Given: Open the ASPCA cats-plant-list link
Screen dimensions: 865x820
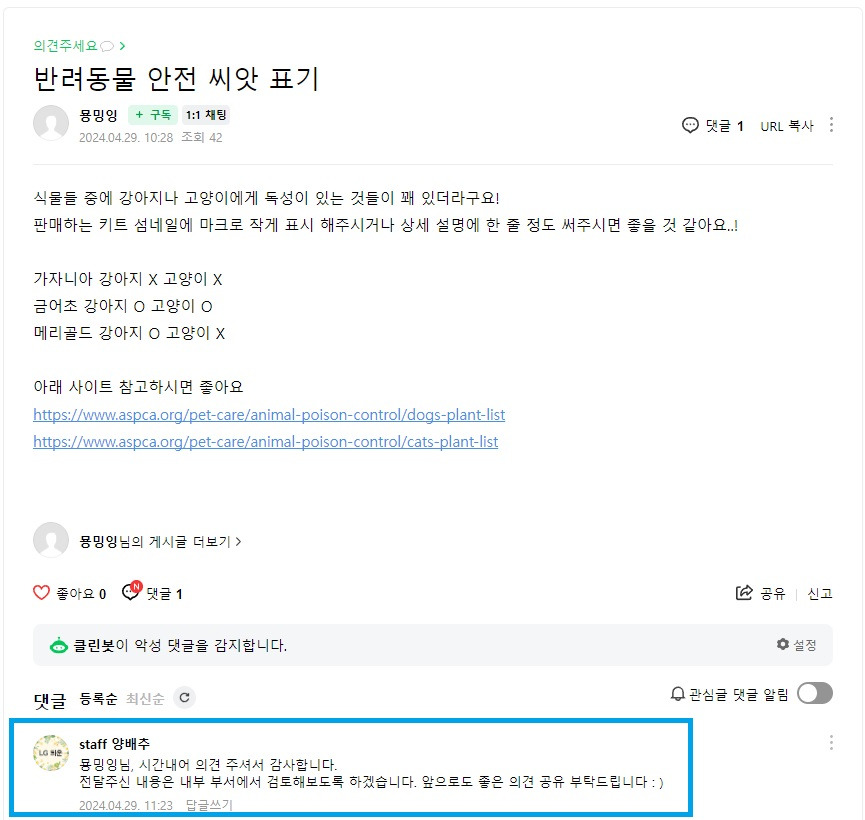Looking at the screenshot, I should (x=265, y=442).
